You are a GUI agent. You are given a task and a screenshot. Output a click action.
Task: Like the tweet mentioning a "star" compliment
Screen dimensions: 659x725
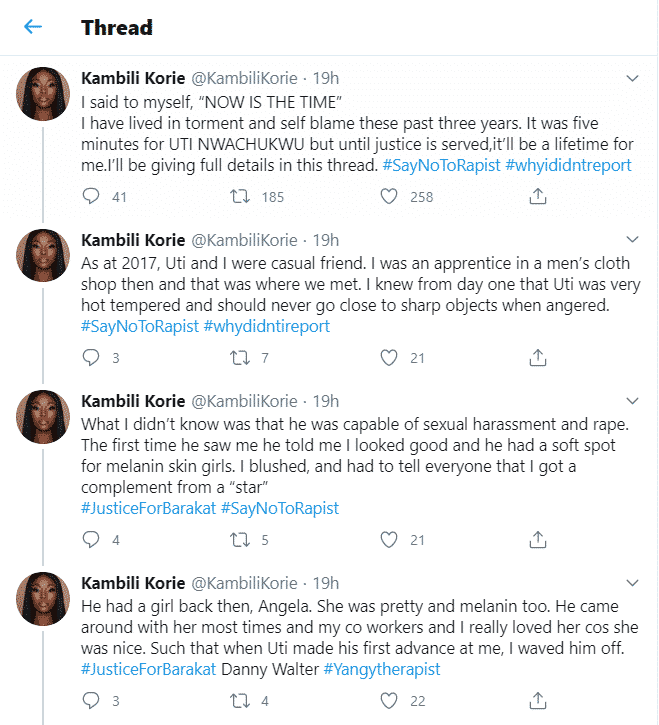tap(389, 540)
